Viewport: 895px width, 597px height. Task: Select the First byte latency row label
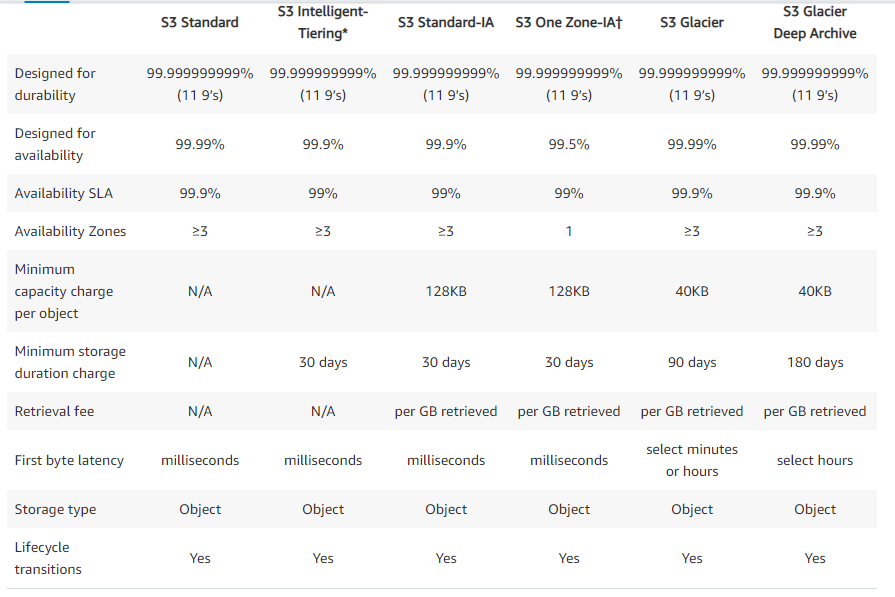click(69, 460)
